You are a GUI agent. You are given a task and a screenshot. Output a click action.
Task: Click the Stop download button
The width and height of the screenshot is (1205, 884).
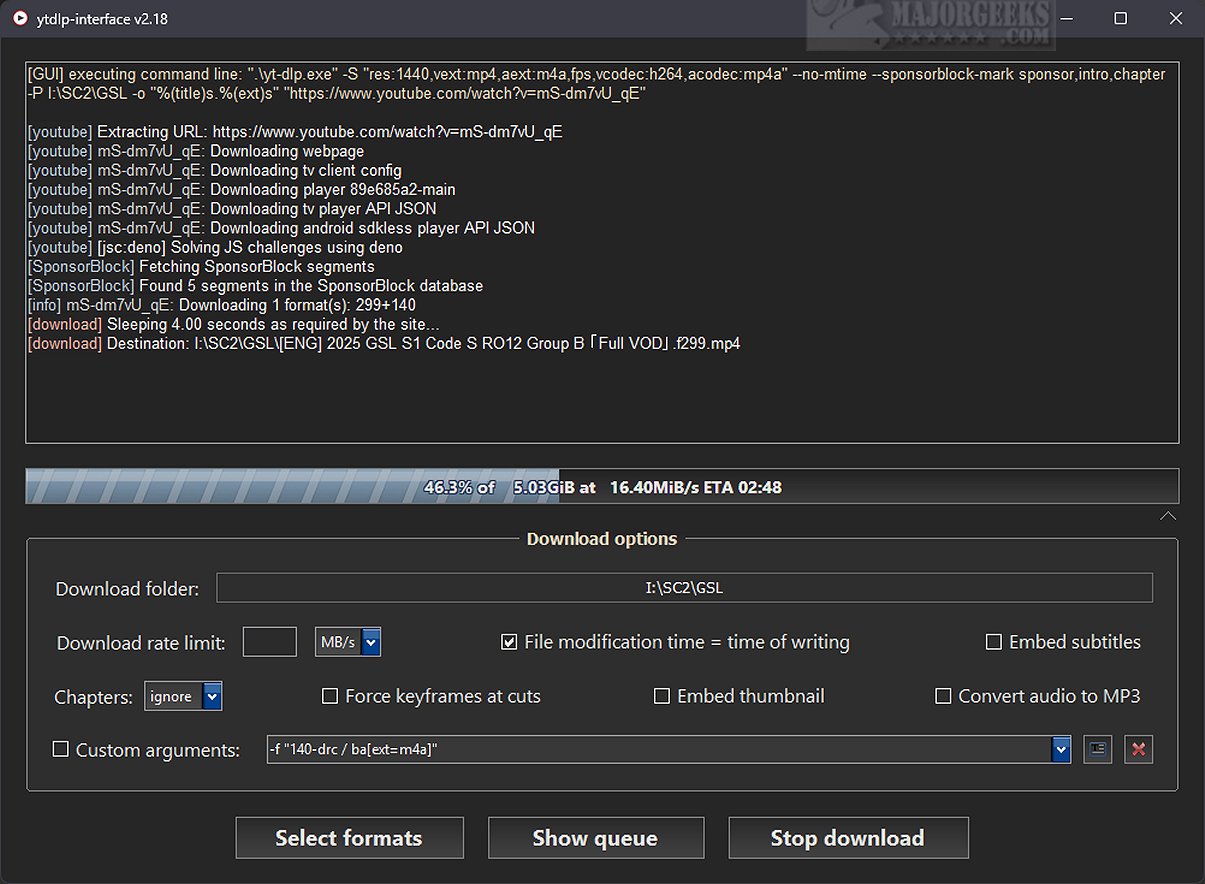coord(848,838)
